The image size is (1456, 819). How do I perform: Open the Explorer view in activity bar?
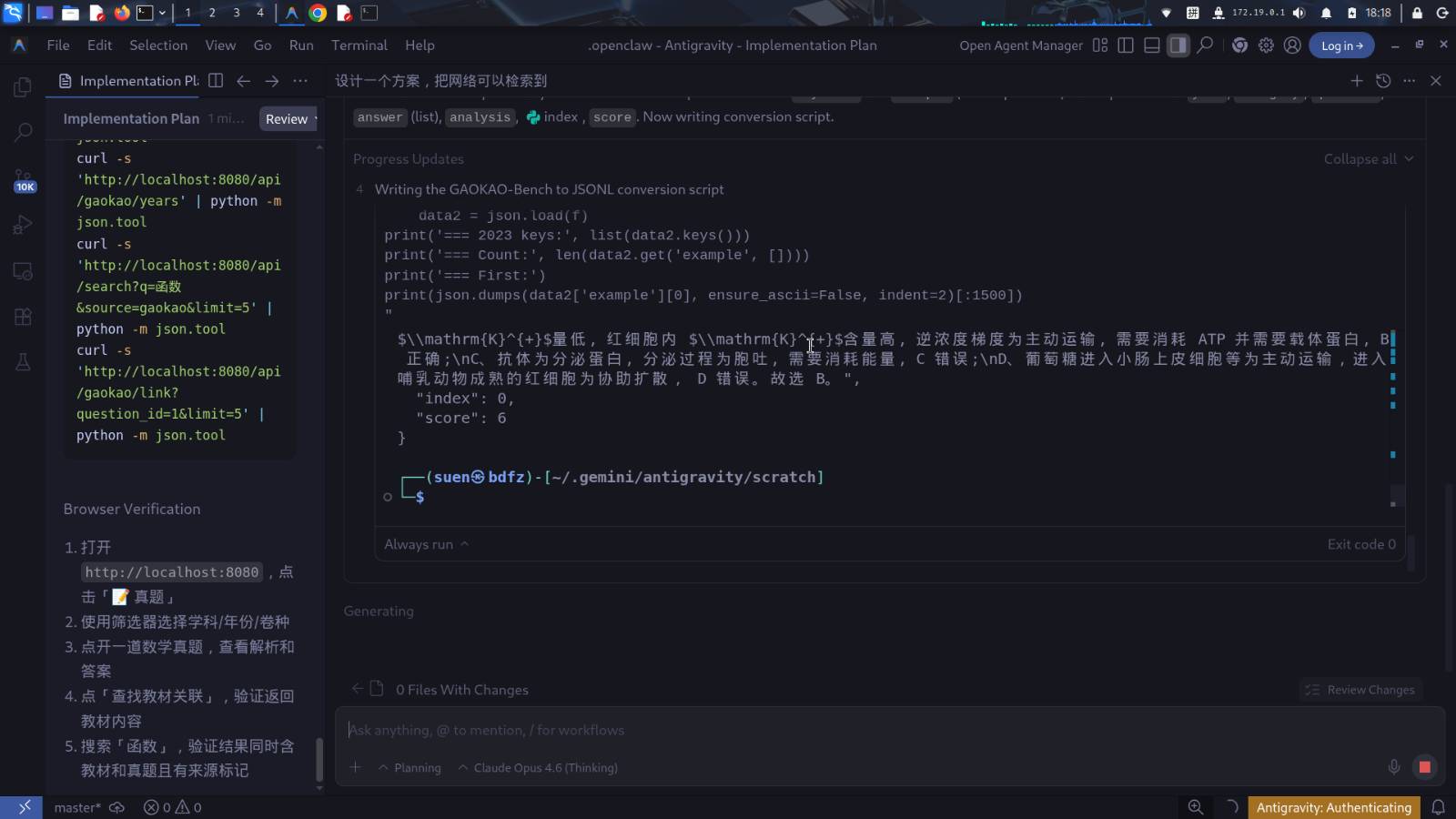tap(23, 87)
